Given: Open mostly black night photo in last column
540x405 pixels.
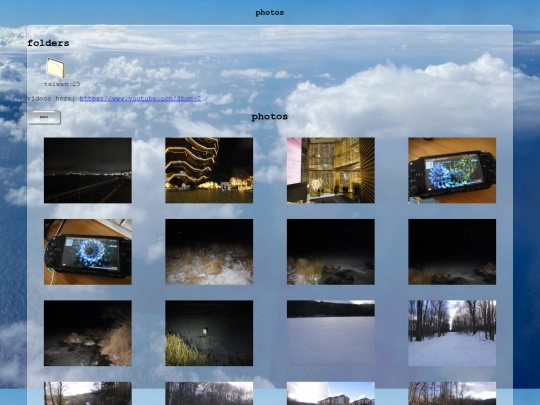Looking at the screenshot, I should pos(452,252).
